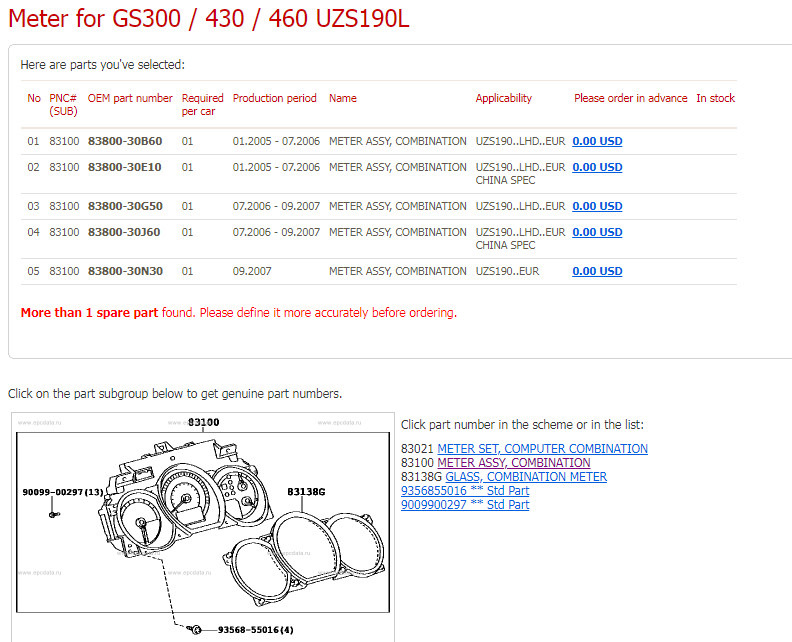Image resolution: width=792 pixels, height=642 pixels.
Task: Open GLASS, COMBINATION METER link
Action: pos(526,477)
